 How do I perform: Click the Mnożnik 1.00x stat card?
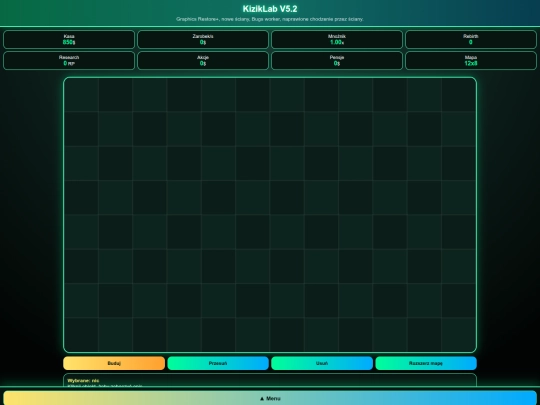point(337,39)
